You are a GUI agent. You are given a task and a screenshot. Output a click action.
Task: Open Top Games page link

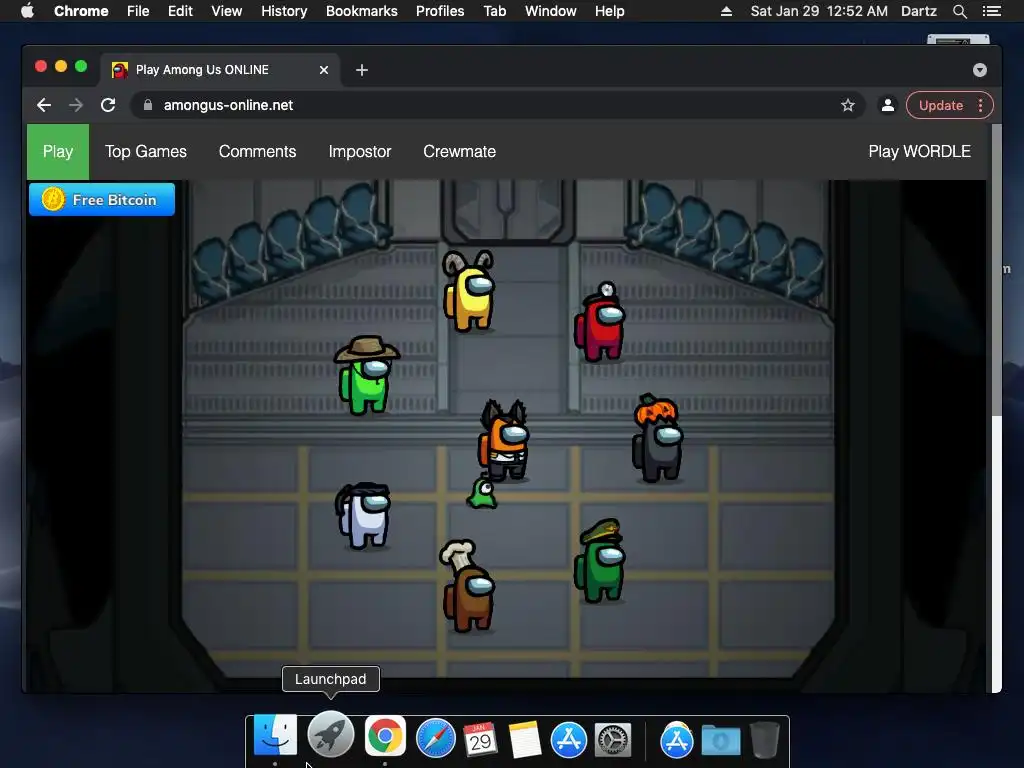[146, 152]
